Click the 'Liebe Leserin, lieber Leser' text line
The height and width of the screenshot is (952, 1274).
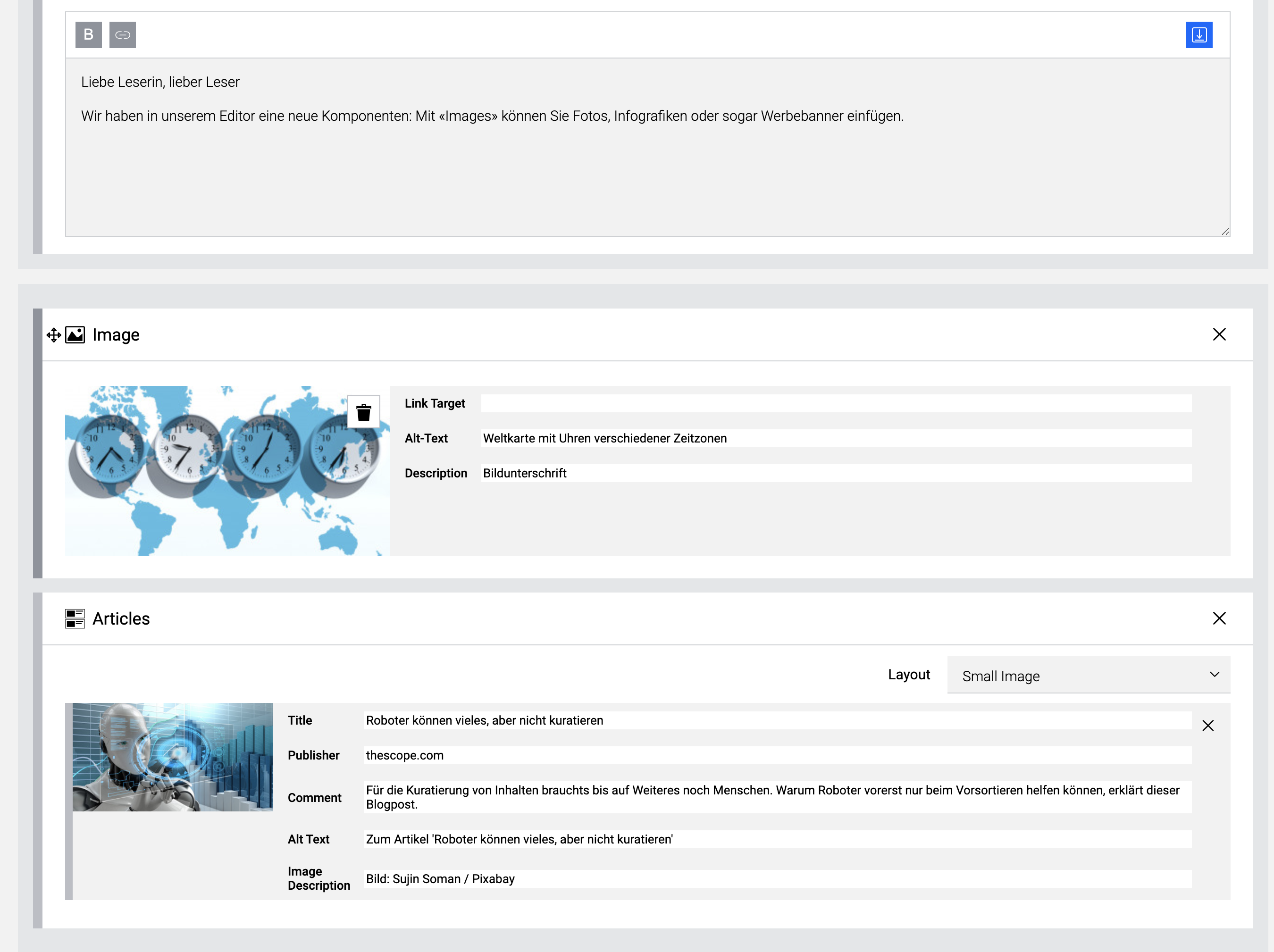coord(160,82)
